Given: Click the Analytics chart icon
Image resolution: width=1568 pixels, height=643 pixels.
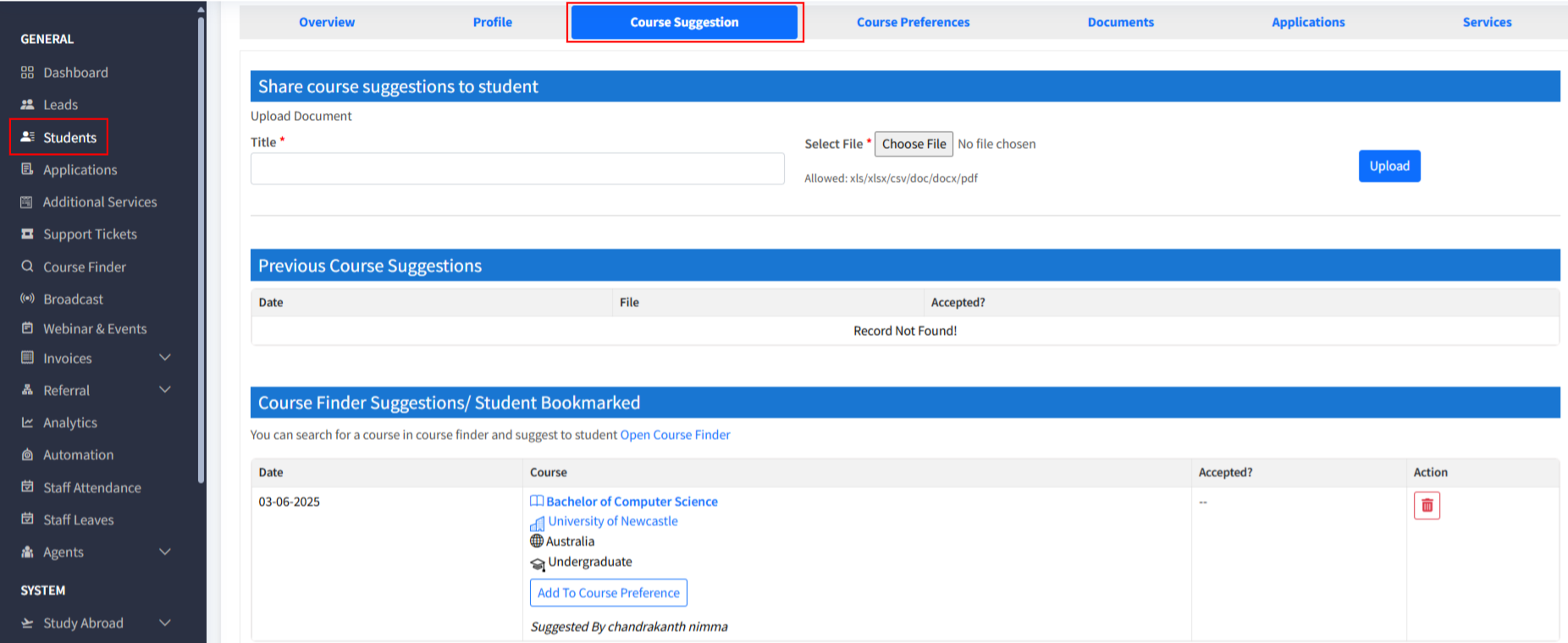Looking at the screenshot, I should [x=27, y=422].
